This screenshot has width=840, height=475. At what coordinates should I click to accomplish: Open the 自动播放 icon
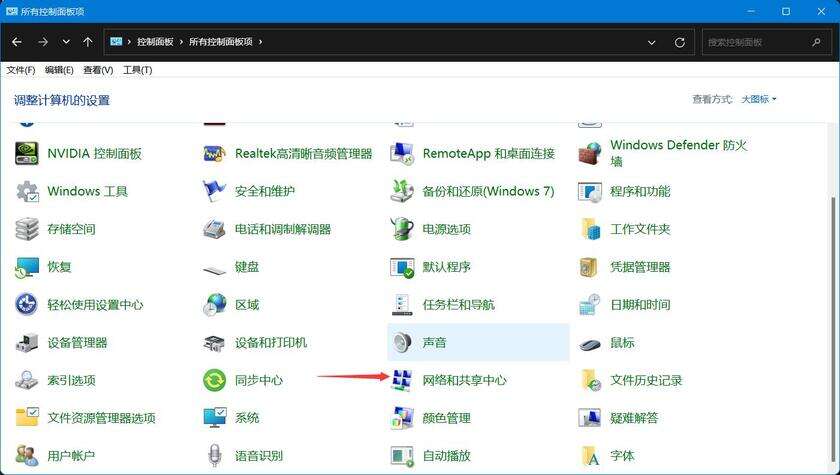tap(402, 456)
